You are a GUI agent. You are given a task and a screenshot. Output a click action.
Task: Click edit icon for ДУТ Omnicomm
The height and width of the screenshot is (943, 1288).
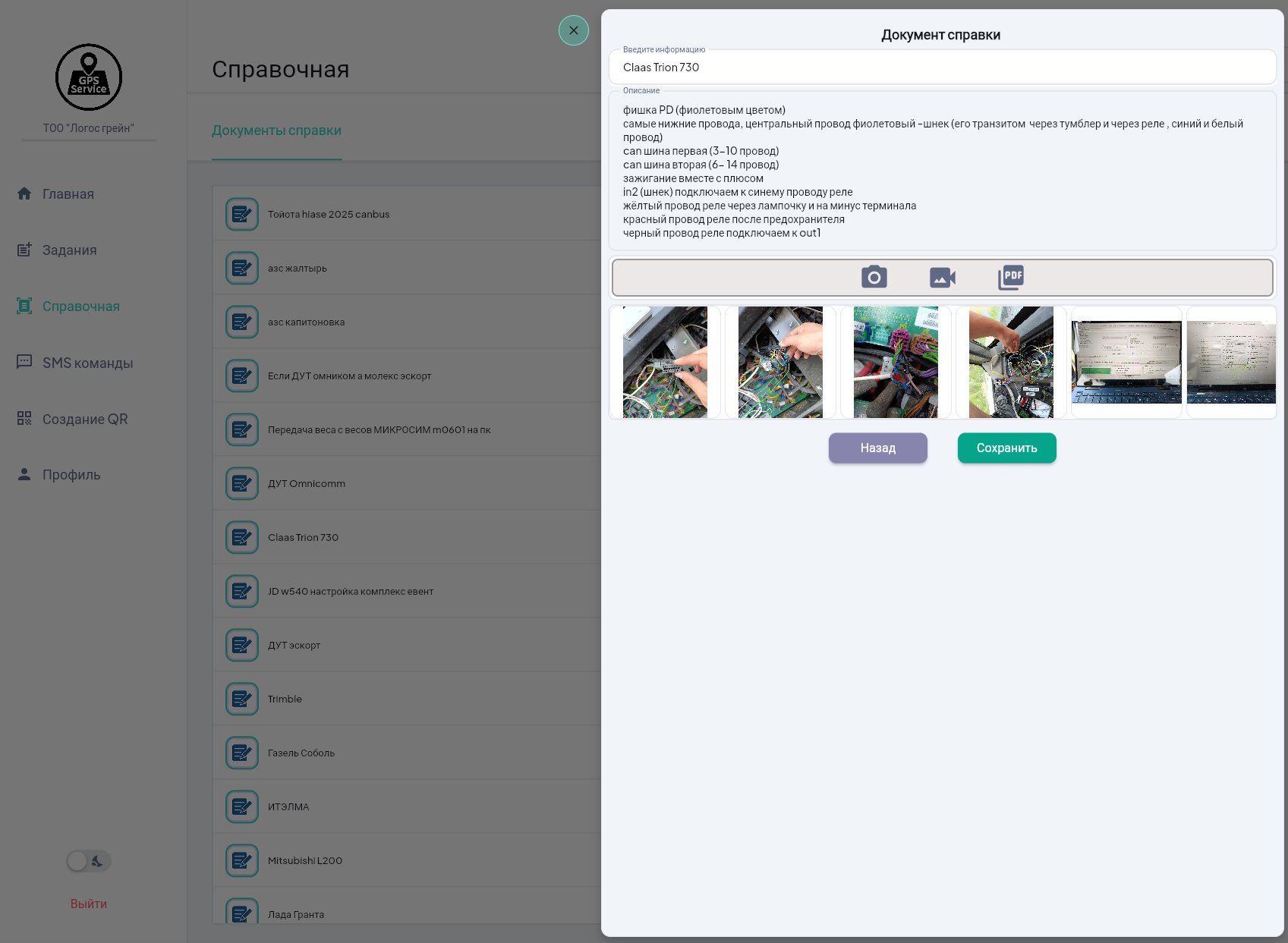[242, 483]
